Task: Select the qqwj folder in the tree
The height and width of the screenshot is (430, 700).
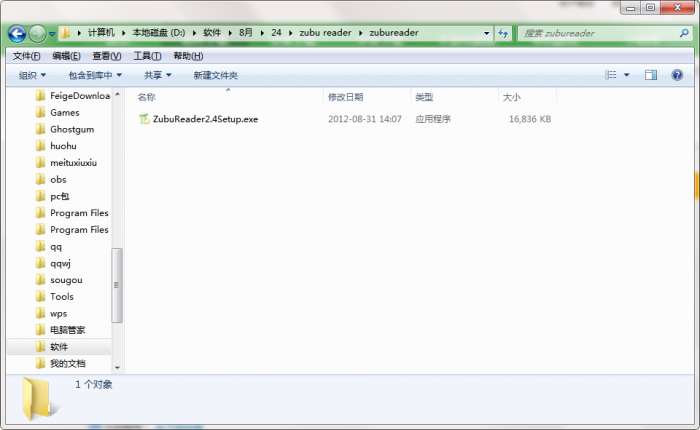Action: pos(60,263)
